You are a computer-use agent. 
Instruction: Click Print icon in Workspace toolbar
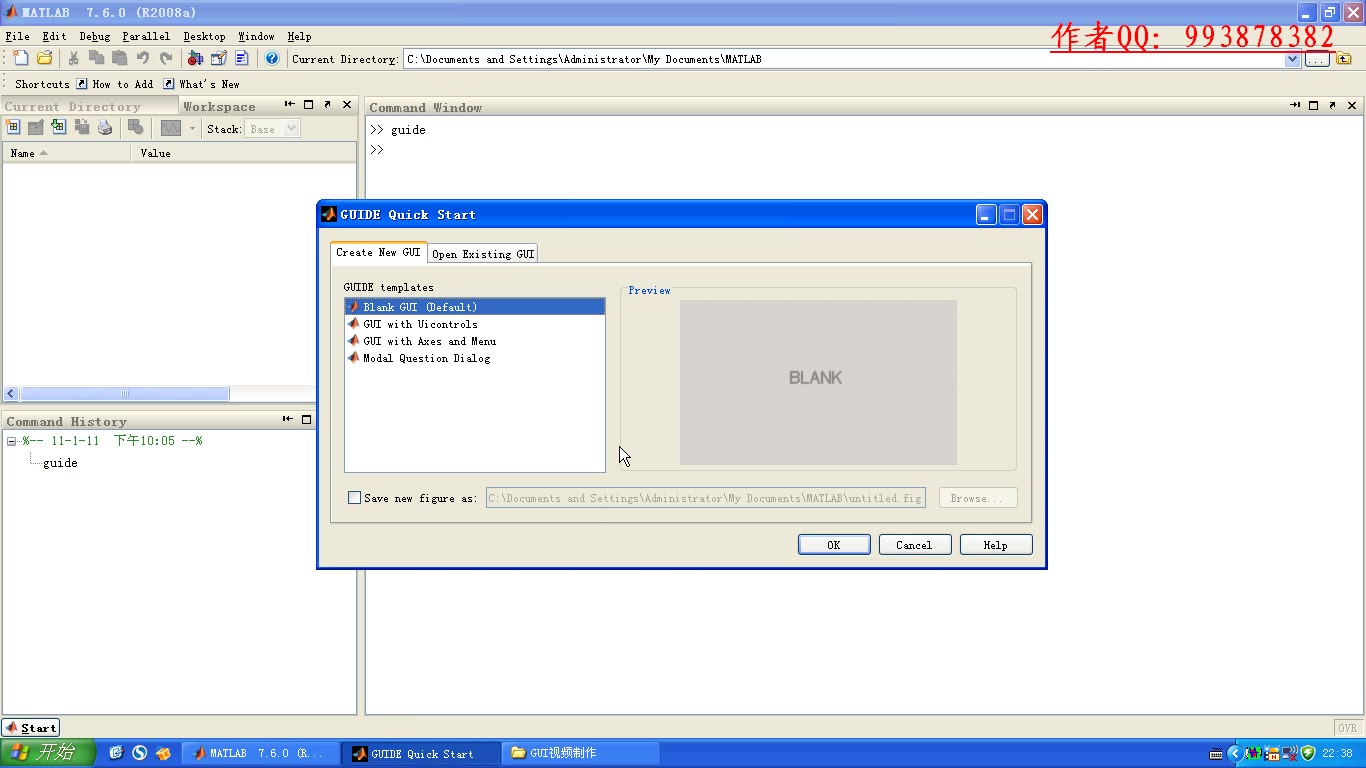tap(105, 127)
